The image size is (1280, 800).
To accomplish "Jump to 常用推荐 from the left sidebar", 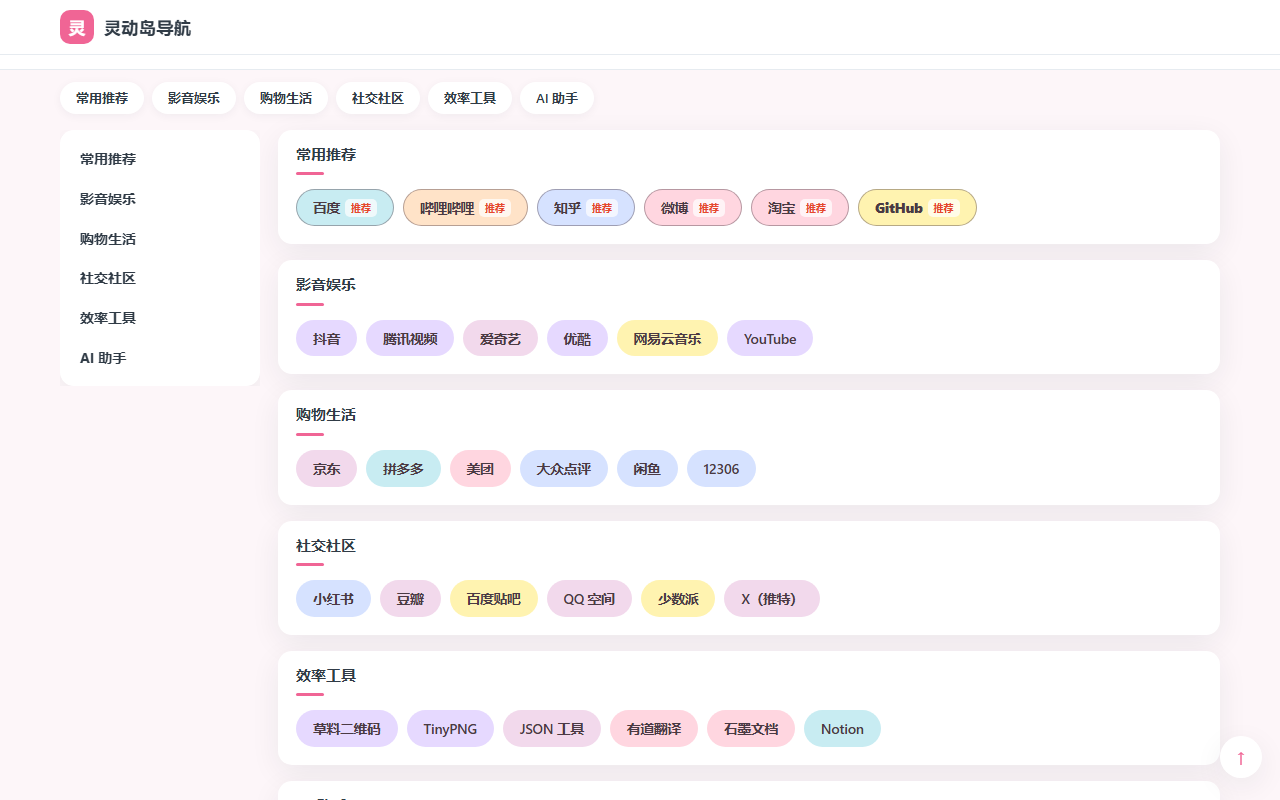I will click(x=160, y=159).
